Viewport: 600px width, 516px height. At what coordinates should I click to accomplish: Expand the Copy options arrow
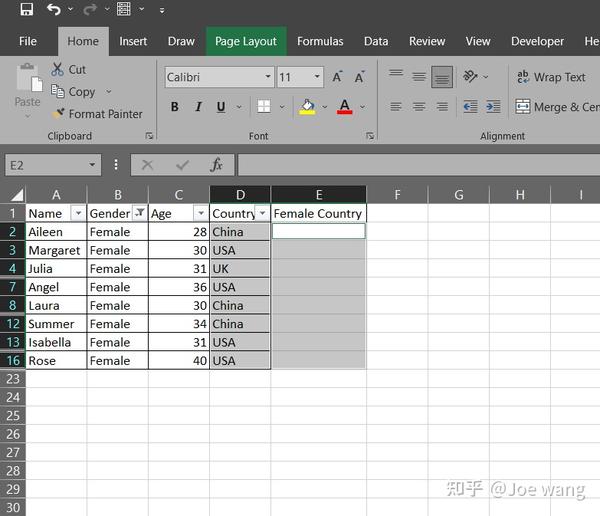coord(109,91)
